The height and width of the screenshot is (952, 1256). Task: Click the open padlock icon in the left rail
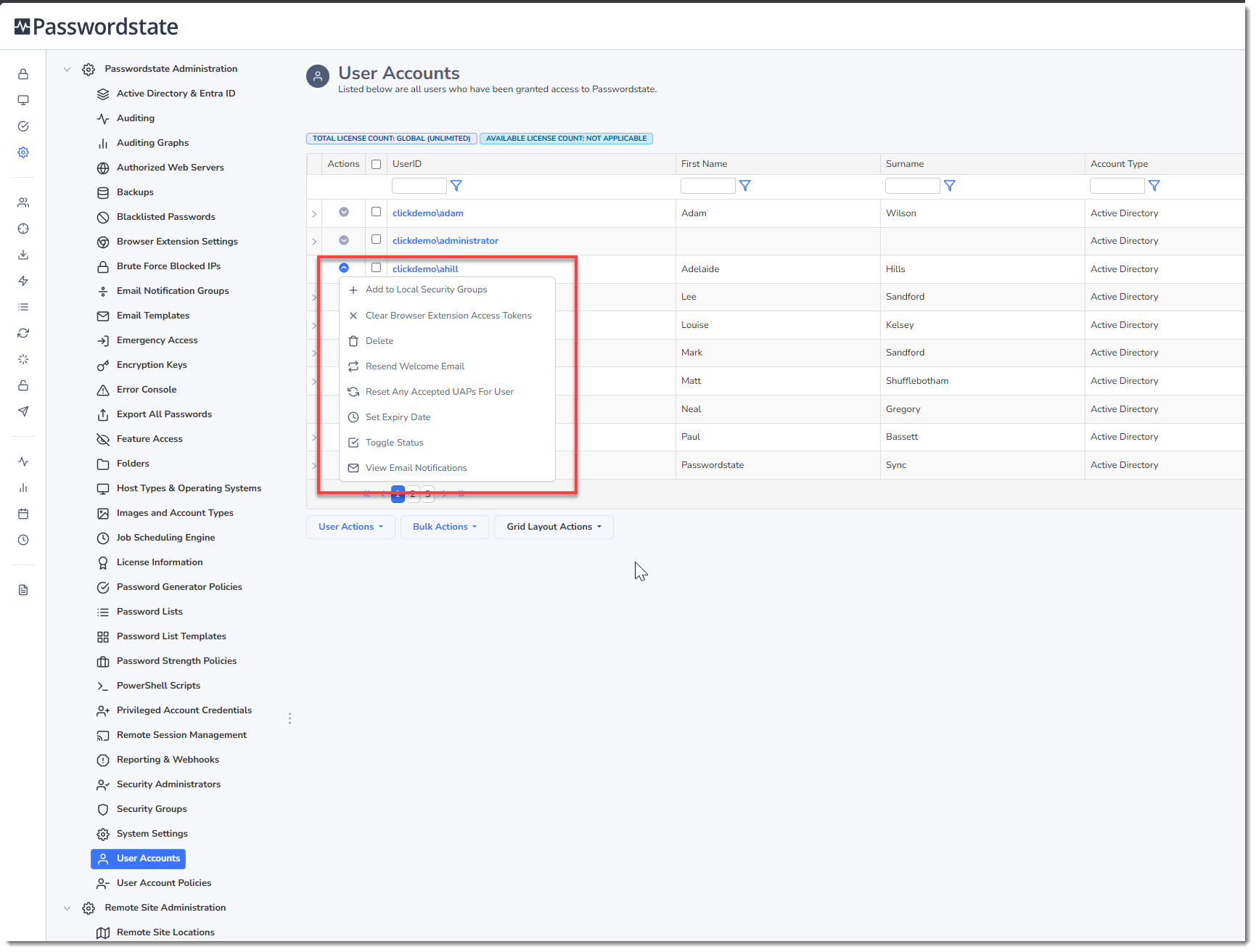pos(23,385)
